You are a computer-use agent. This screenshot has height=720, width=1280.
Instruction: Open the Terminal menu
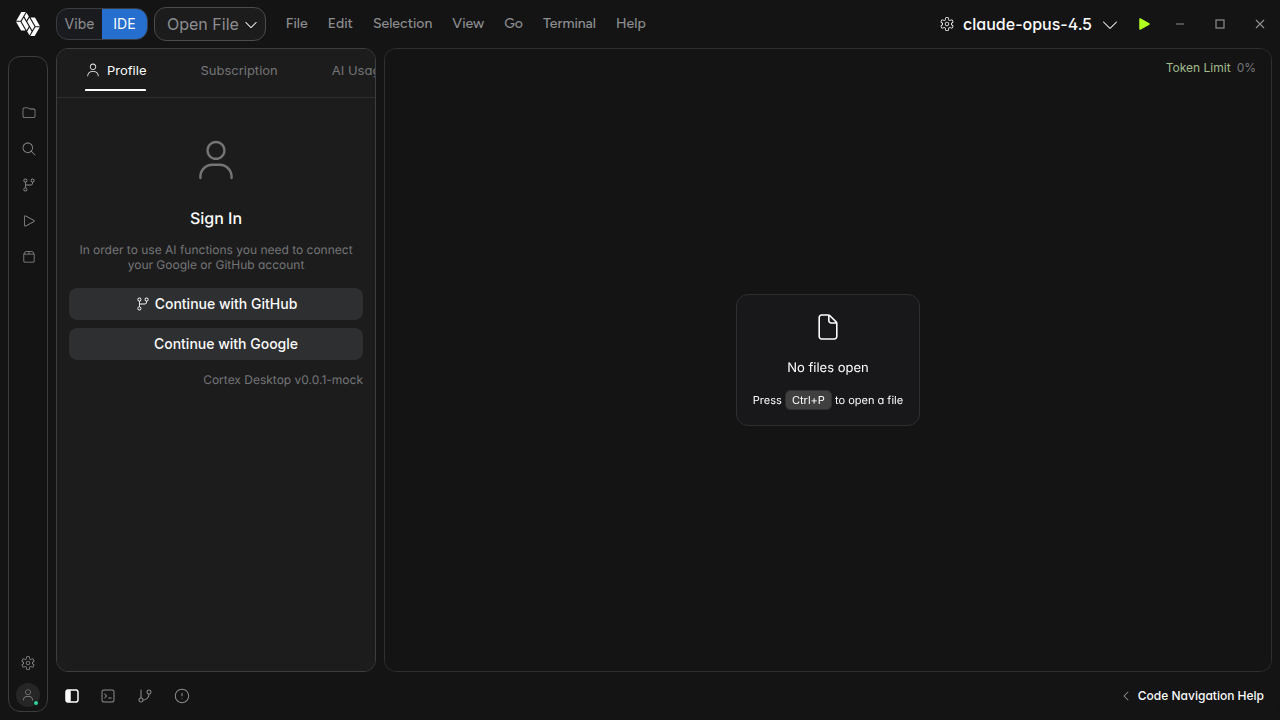pos(569,23)
